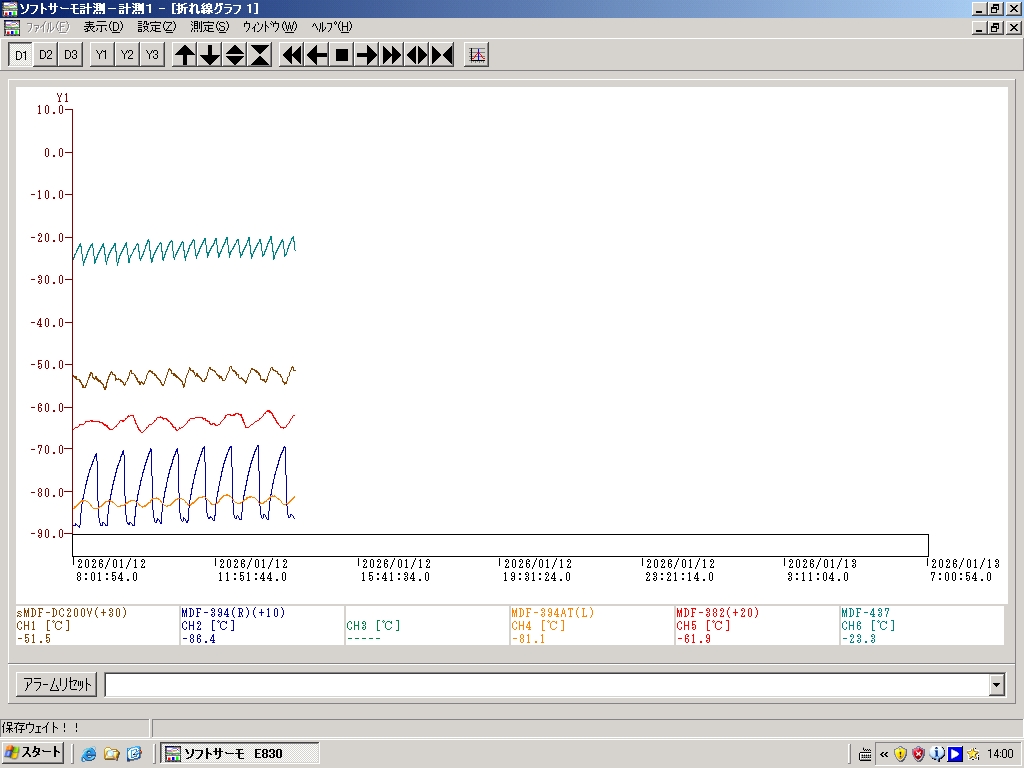Click the アラームリセット button
1024x768 pixels.
57,685
